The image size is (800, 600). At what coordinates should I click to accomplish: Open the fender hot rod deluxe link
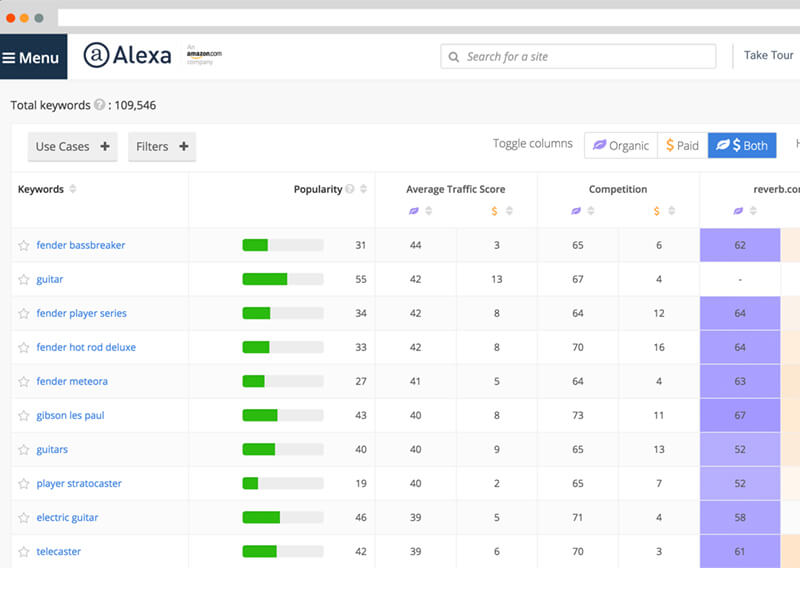pos(86,347)
